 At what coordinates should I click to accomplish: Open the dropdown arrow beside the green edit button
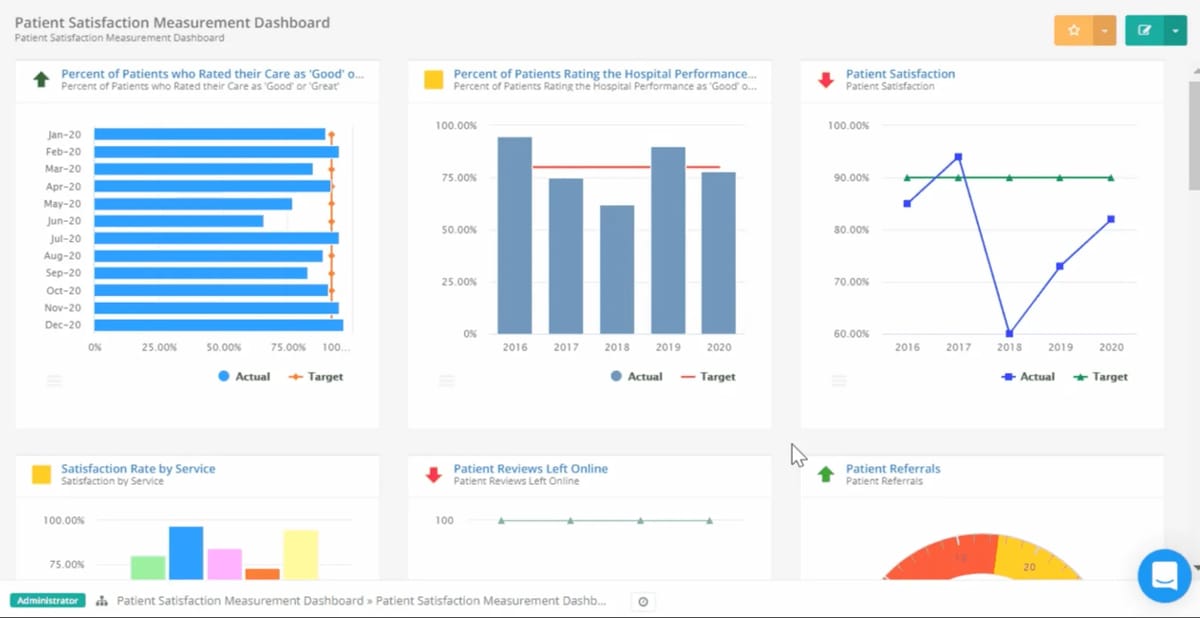point(1174,30)
